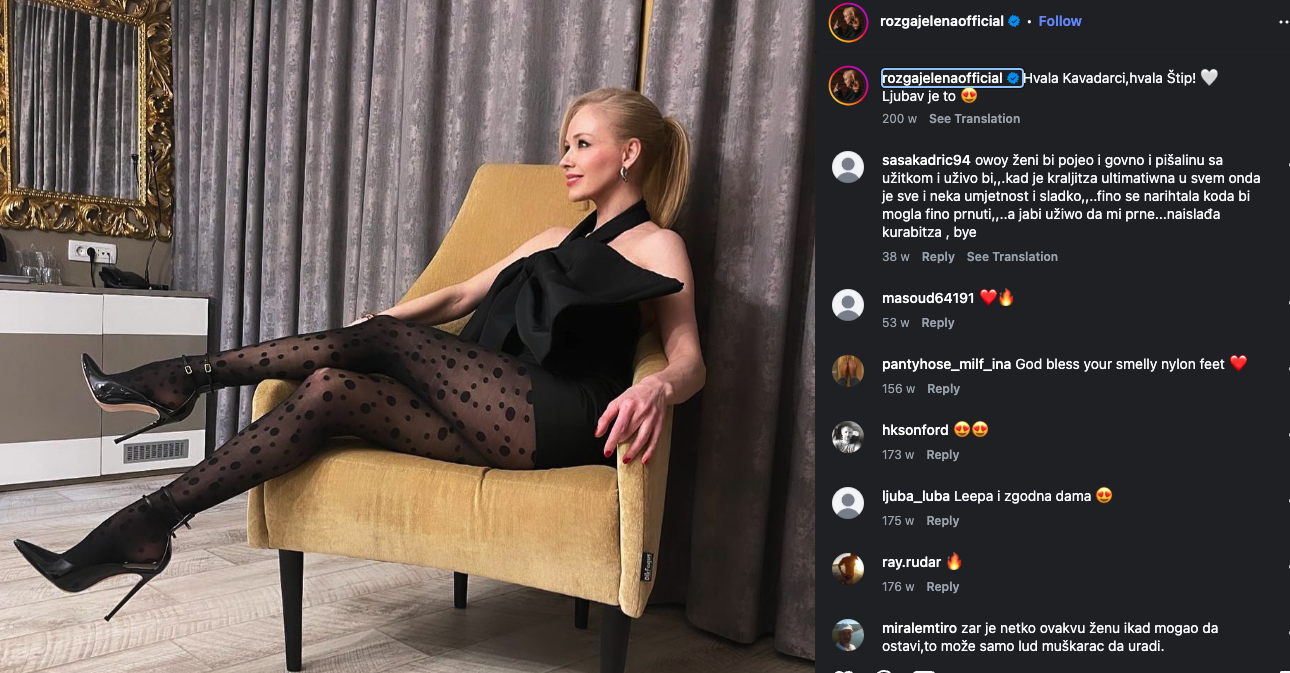Reply to masoud64191 comment
This screenshot has width=1290, height=673.
tap(938, 323)
